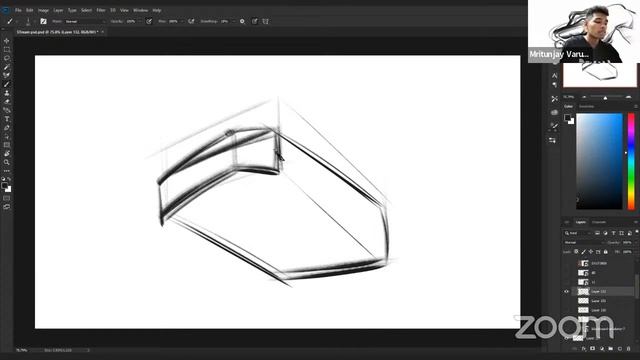Switch to the Channels tab
The height and width of the screenshot is (360, 640).
tap(599, 222)
